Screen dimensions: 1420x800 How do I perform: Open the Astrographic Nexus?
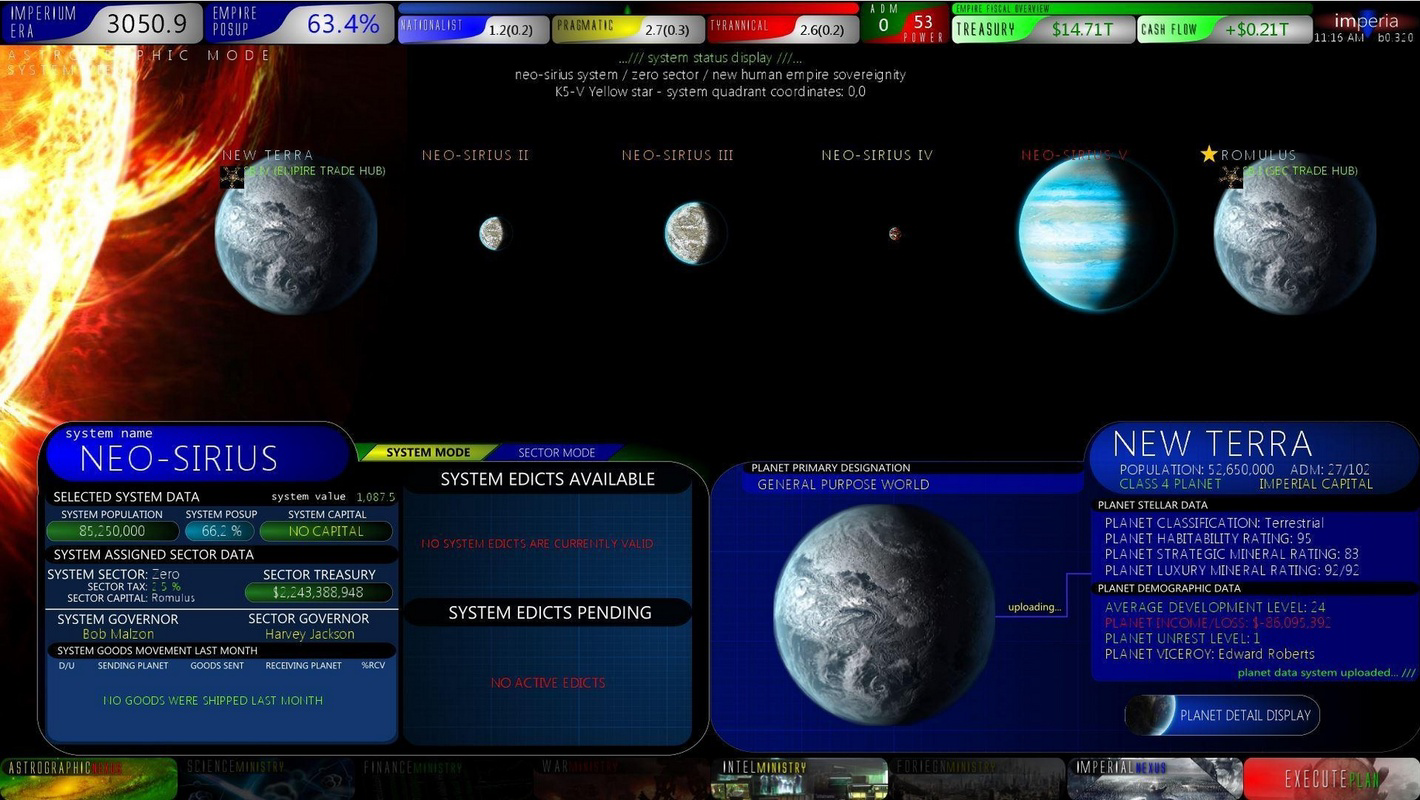click(90, 778)
